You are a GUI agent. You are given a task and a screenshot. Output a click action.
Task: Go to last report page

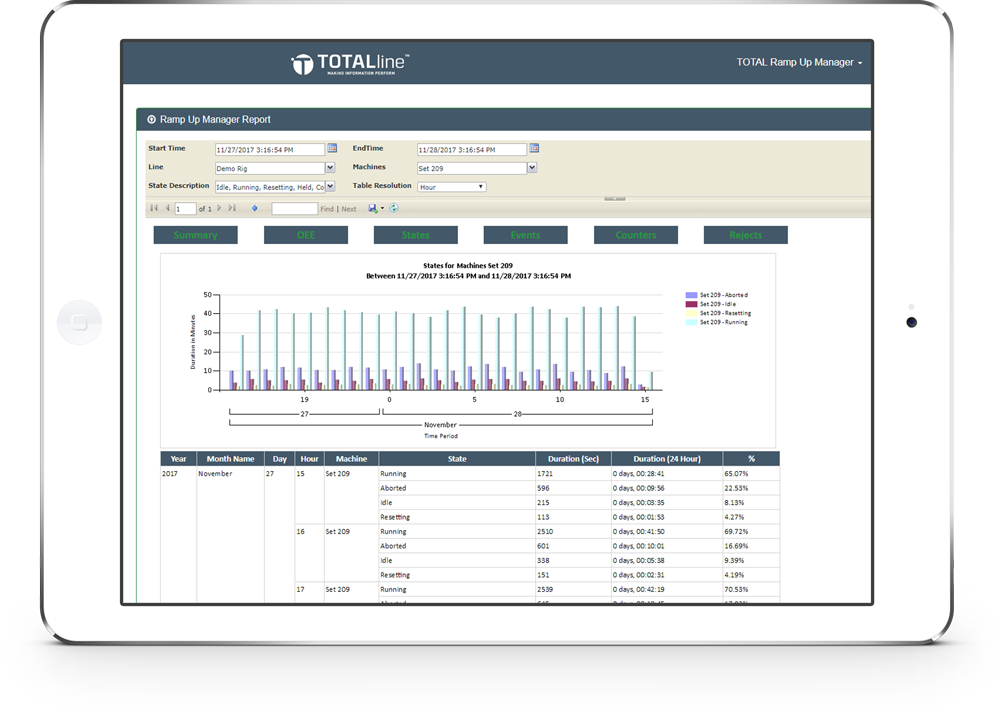tap(232, 208)
